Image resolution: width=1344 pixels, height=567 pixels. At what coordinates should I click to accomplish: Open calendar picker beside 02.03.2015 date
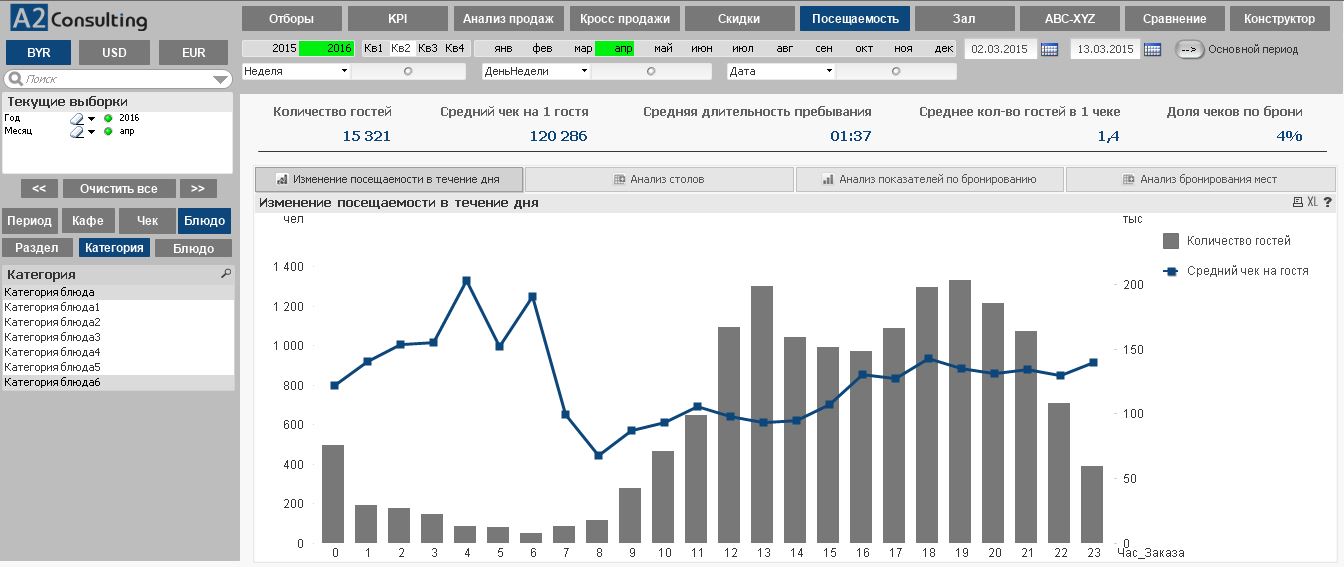1049,49
